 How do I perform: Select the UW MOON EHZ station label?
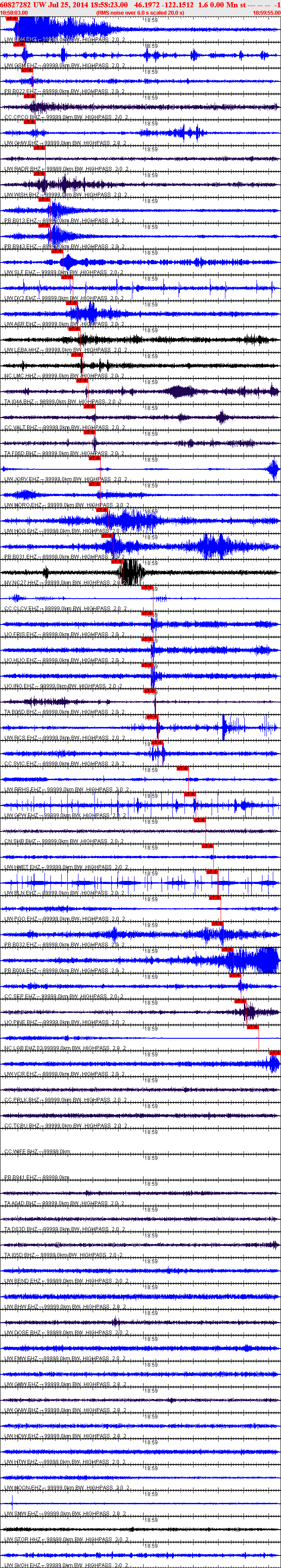[23, 1488]
